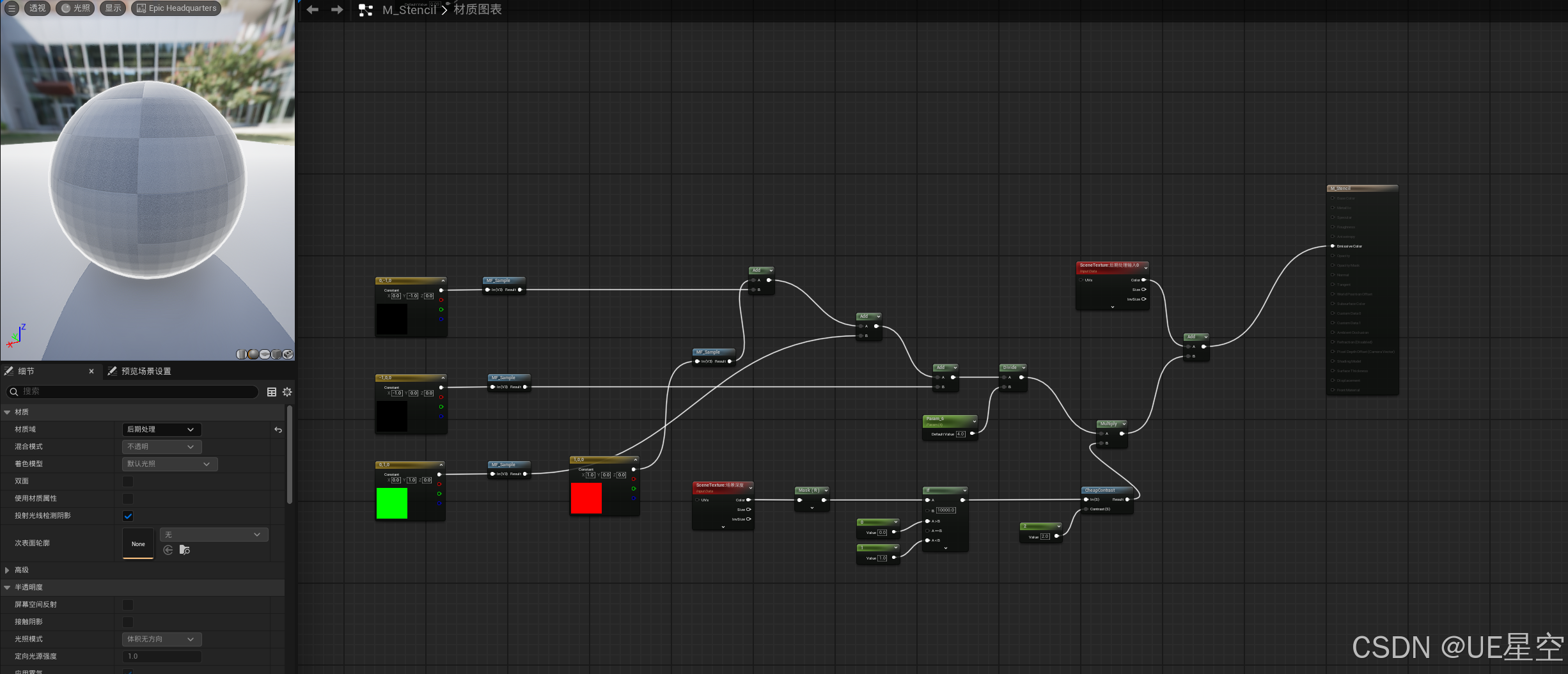1568x674 pixels.
Task: Expand the Mask (R) node chevron
Action: (812, 508)
